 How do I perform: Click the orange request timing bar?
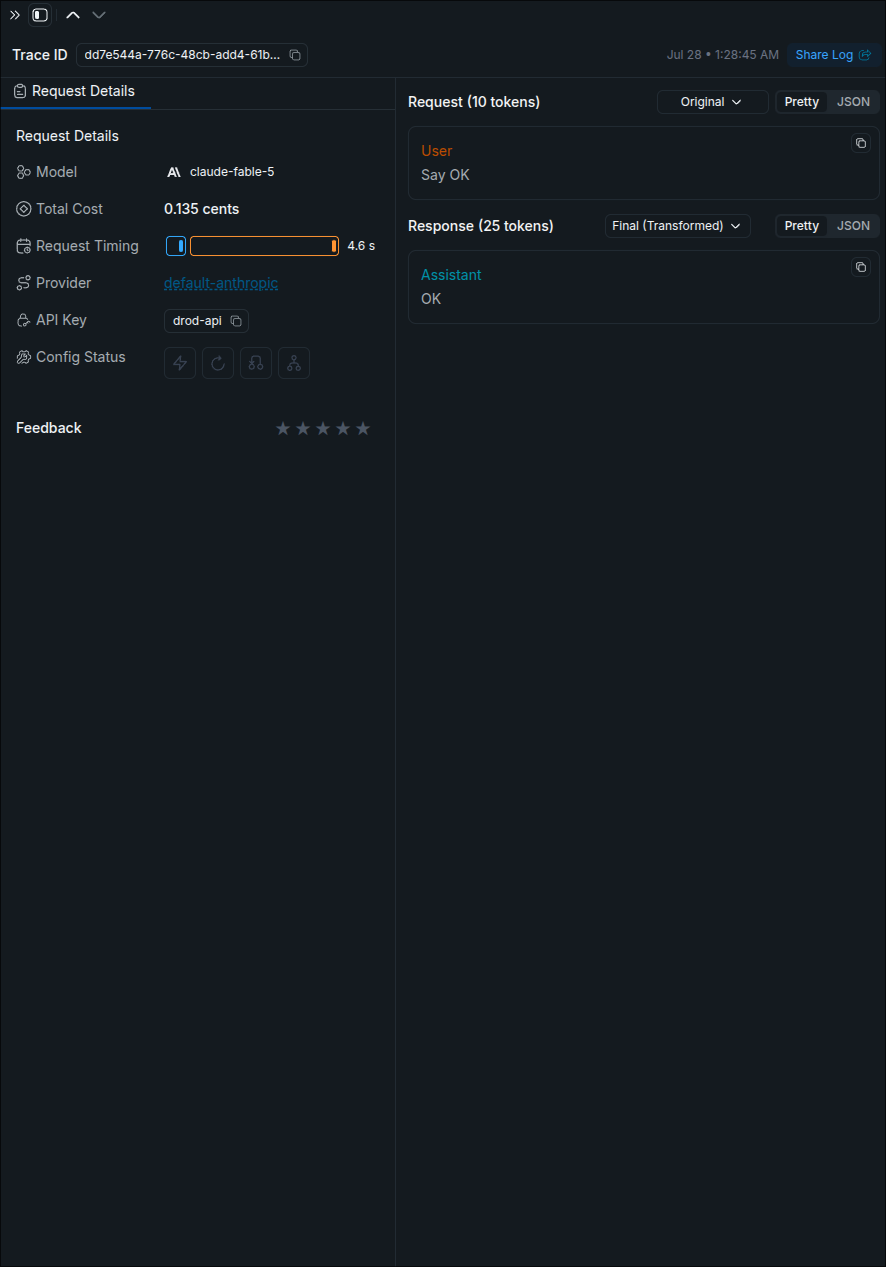tap(264, 246)
